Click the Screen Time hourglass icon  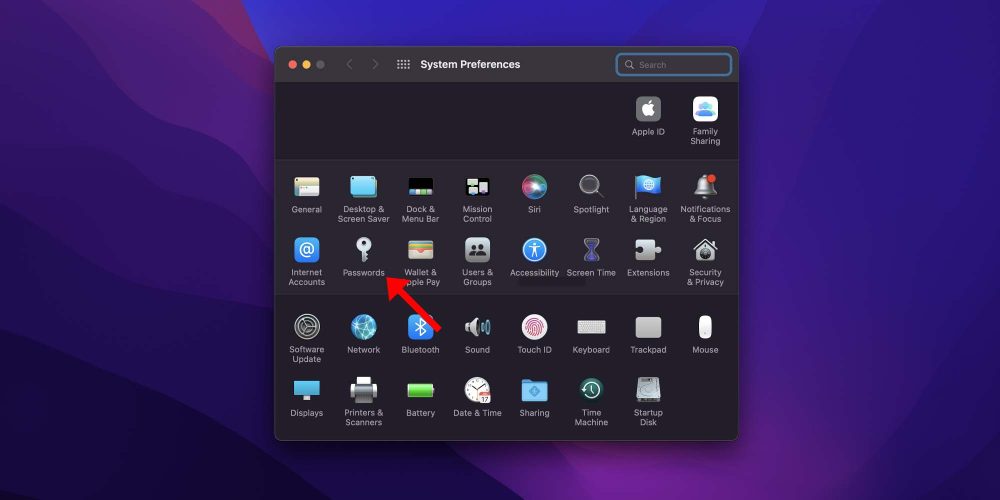pyautogui.click(x=591, y=250)
